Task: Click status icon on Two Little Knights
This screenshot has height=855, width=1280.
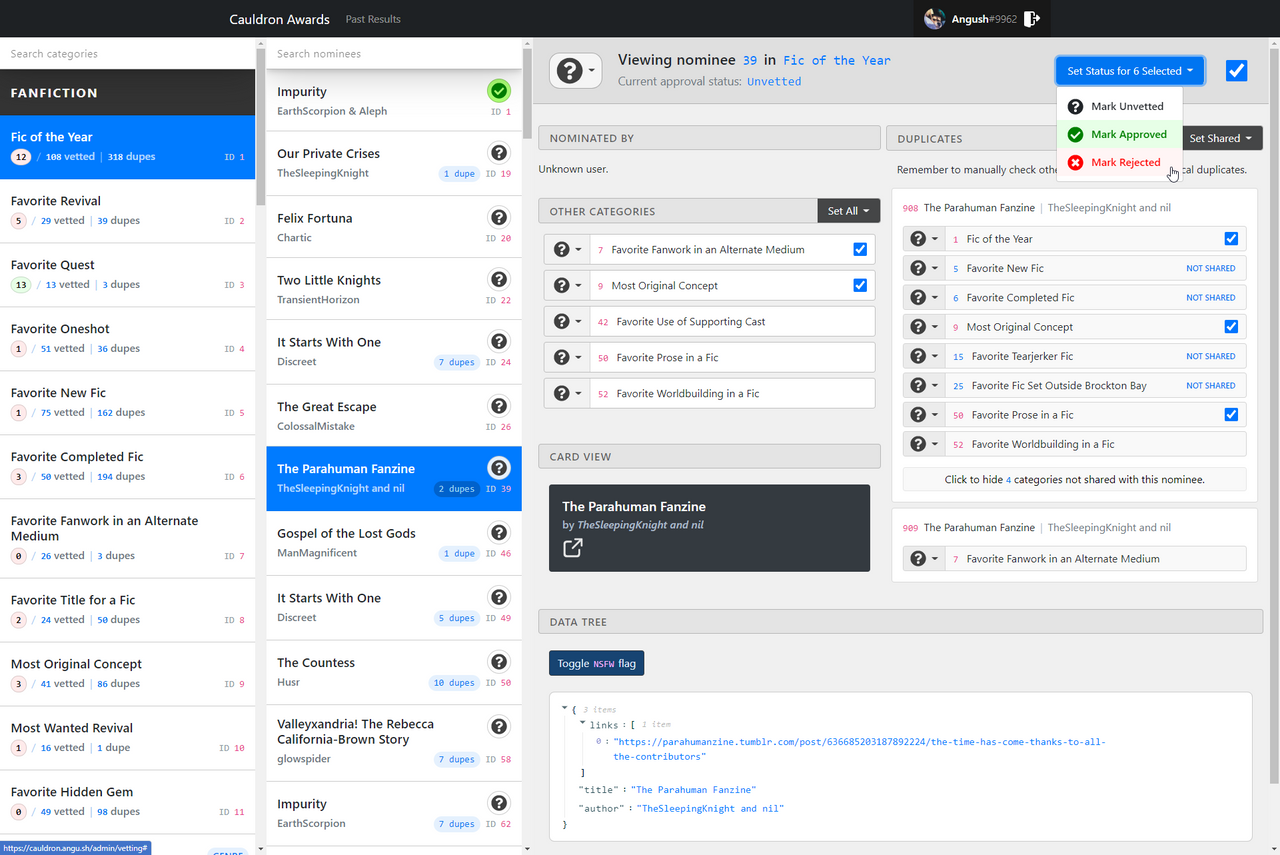Action: click(x=498, y=279)
